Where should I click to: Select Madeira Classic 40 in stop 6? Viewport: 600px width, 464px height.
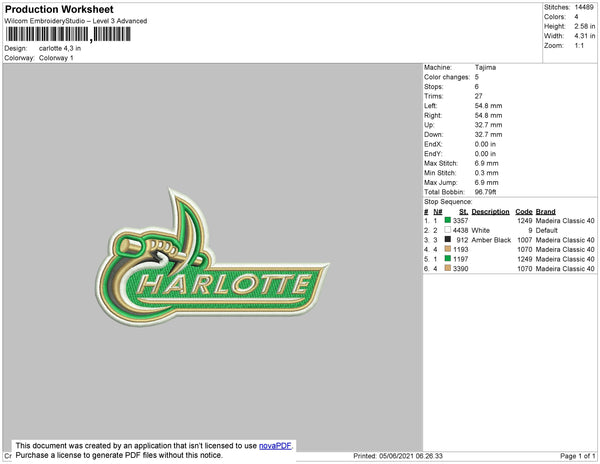pyautogui.click(x=565, y=269)
